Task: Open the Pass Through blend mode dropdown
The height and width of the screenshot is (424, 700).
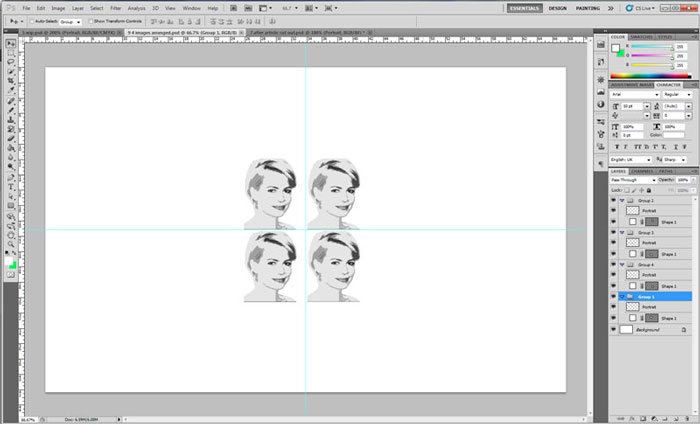Action: (632, 180)
